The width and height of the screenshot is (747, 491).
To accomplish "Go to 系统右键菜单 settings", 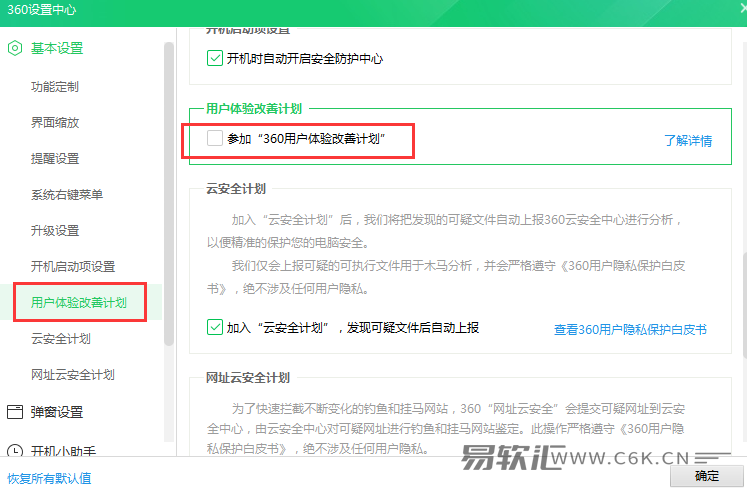I will coord(67,194).
